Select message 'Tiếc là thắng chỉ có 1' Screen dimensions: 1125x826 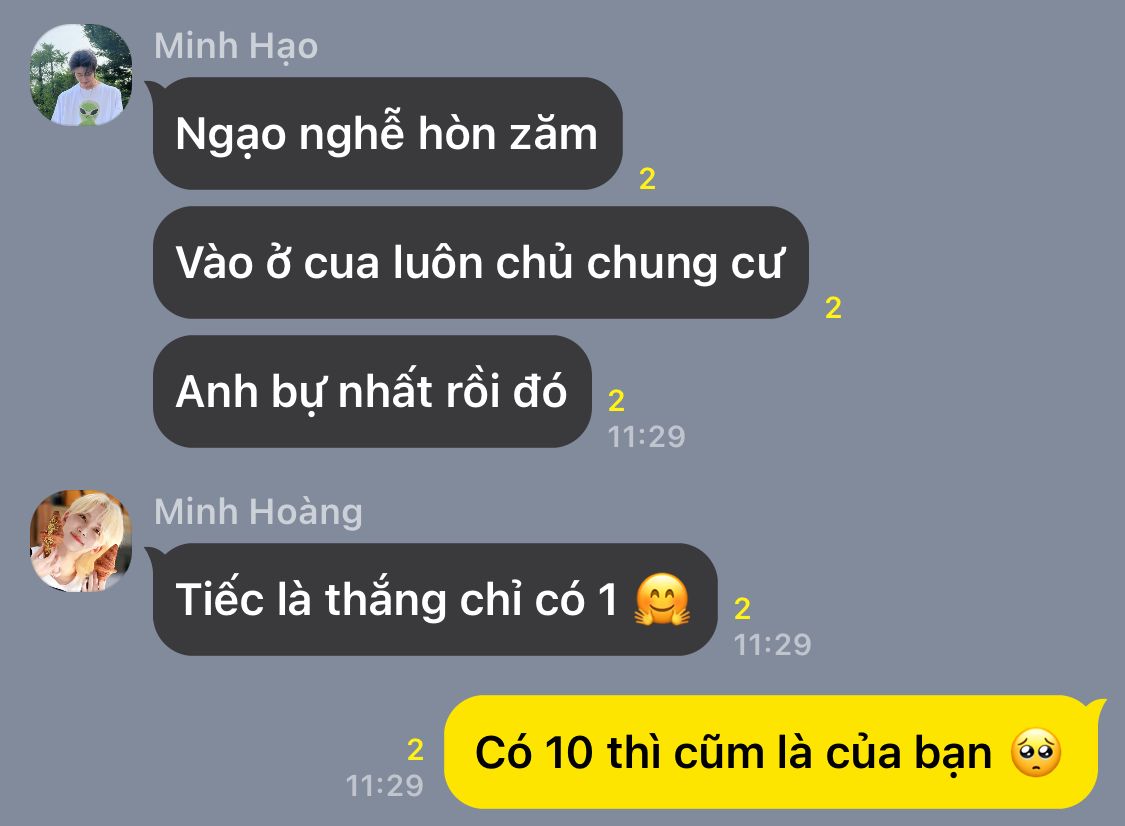435,599
